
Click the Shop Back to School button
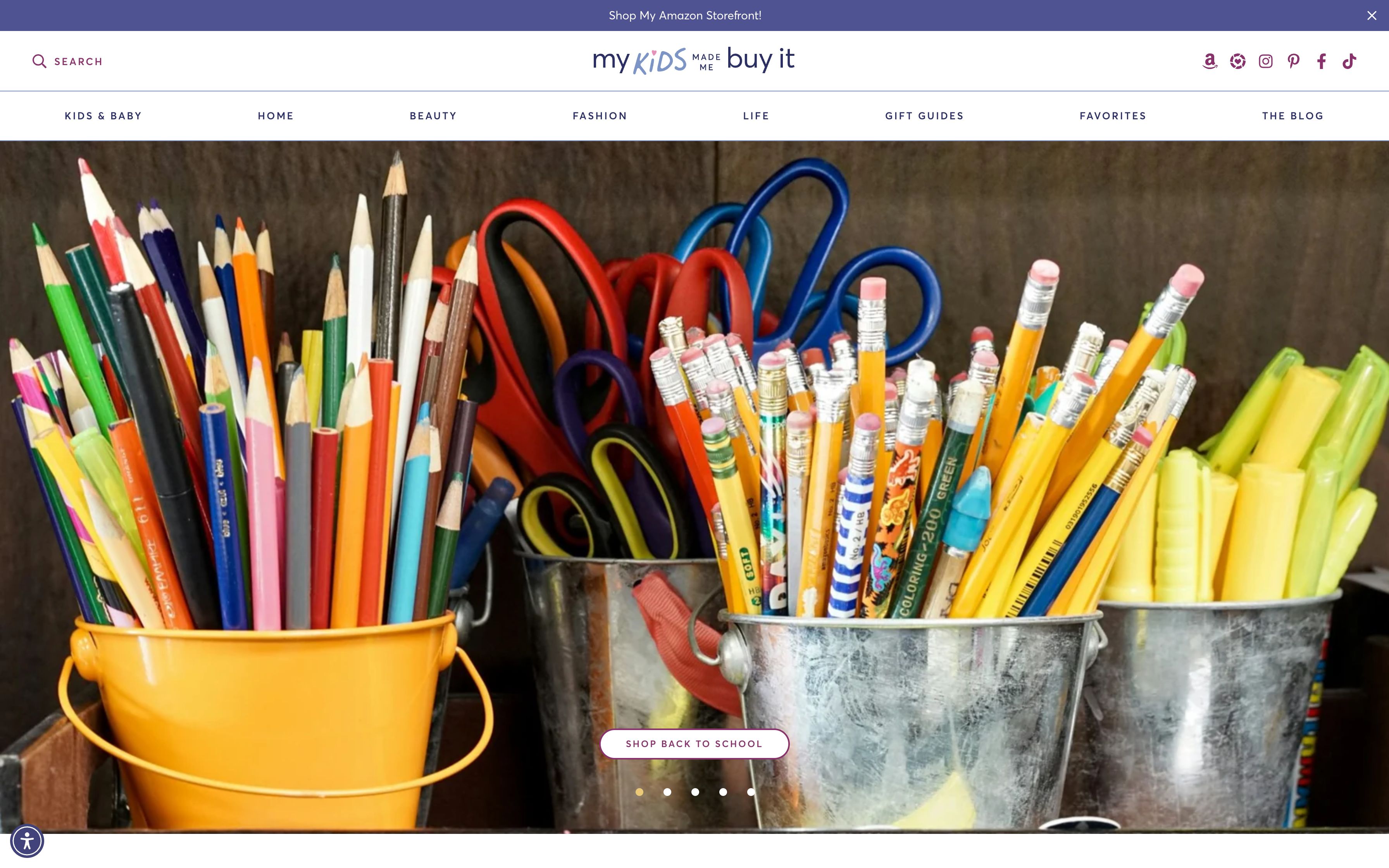[x=694, y=744]
